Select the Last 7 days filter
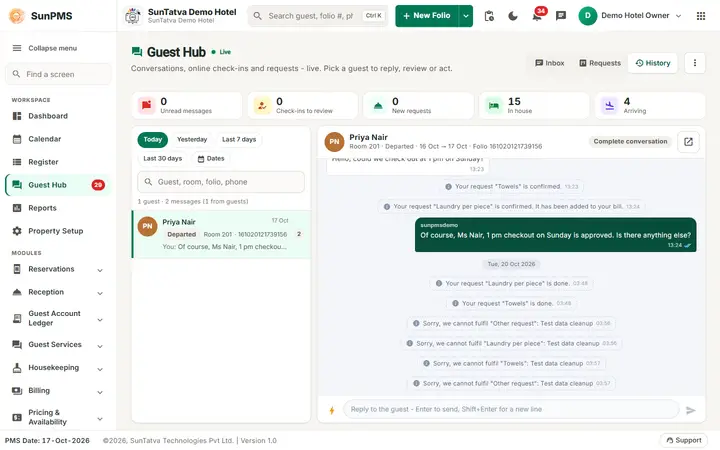Screen dimensions: 720x450 point(239,140)
